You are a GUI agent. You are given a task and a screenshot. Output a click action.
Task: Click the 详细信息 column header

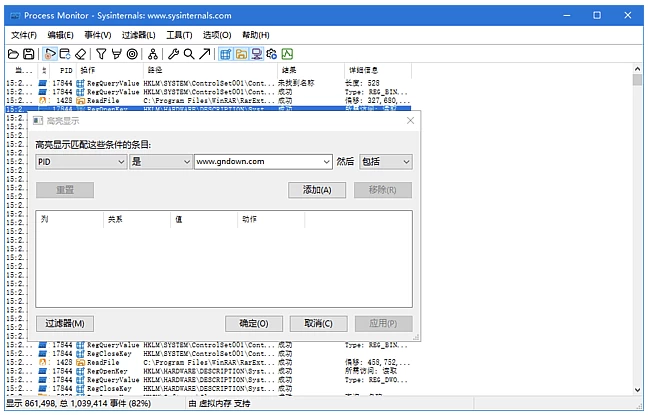coord(378,70)
